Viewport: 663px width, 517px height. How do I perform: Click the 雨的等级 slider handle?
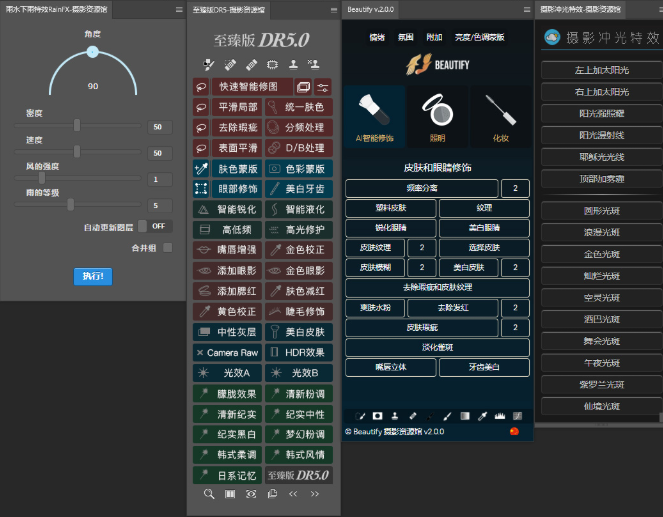71,204
